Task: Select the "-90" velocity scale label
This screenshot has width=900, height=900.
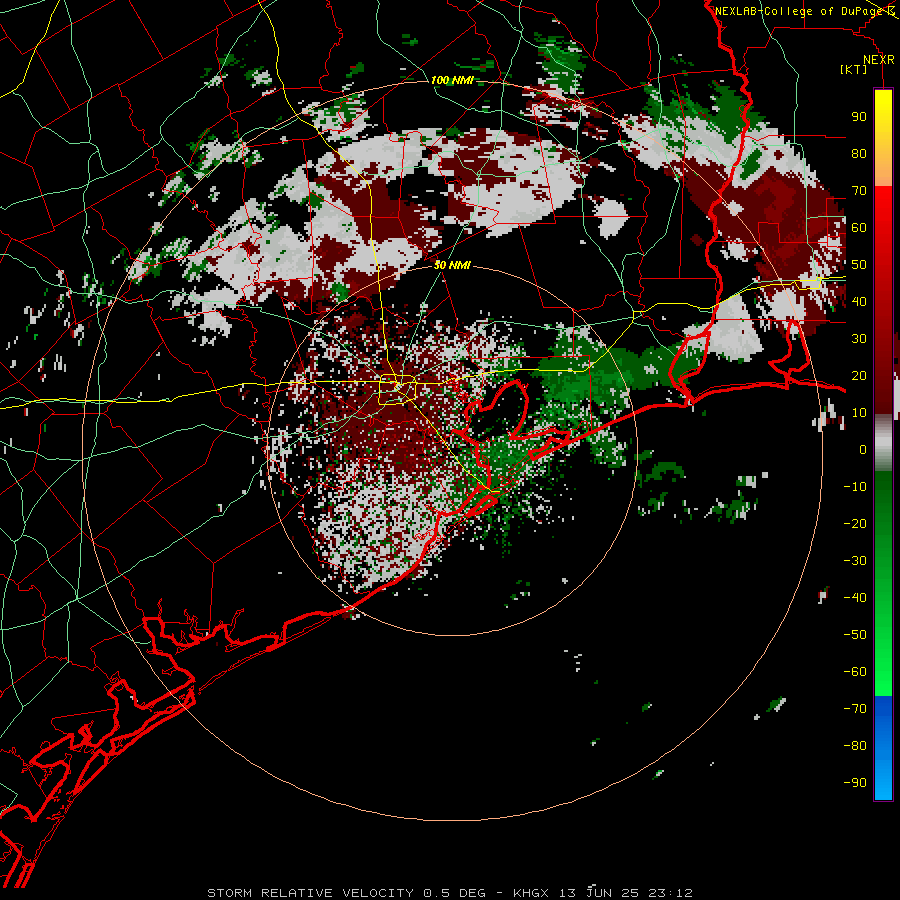Action: click(855, 783)
